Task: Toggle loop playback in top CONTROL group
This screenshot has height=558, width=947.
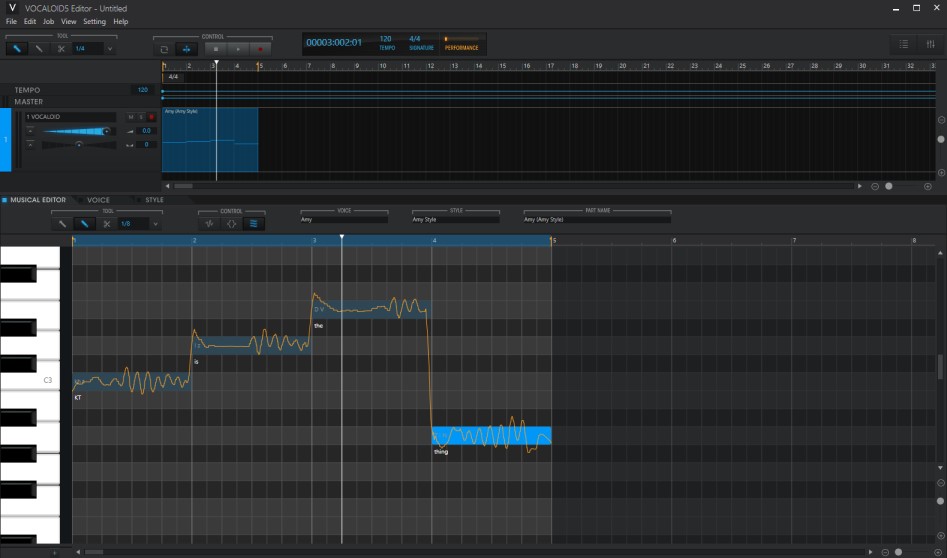Action: pos(164,49)
